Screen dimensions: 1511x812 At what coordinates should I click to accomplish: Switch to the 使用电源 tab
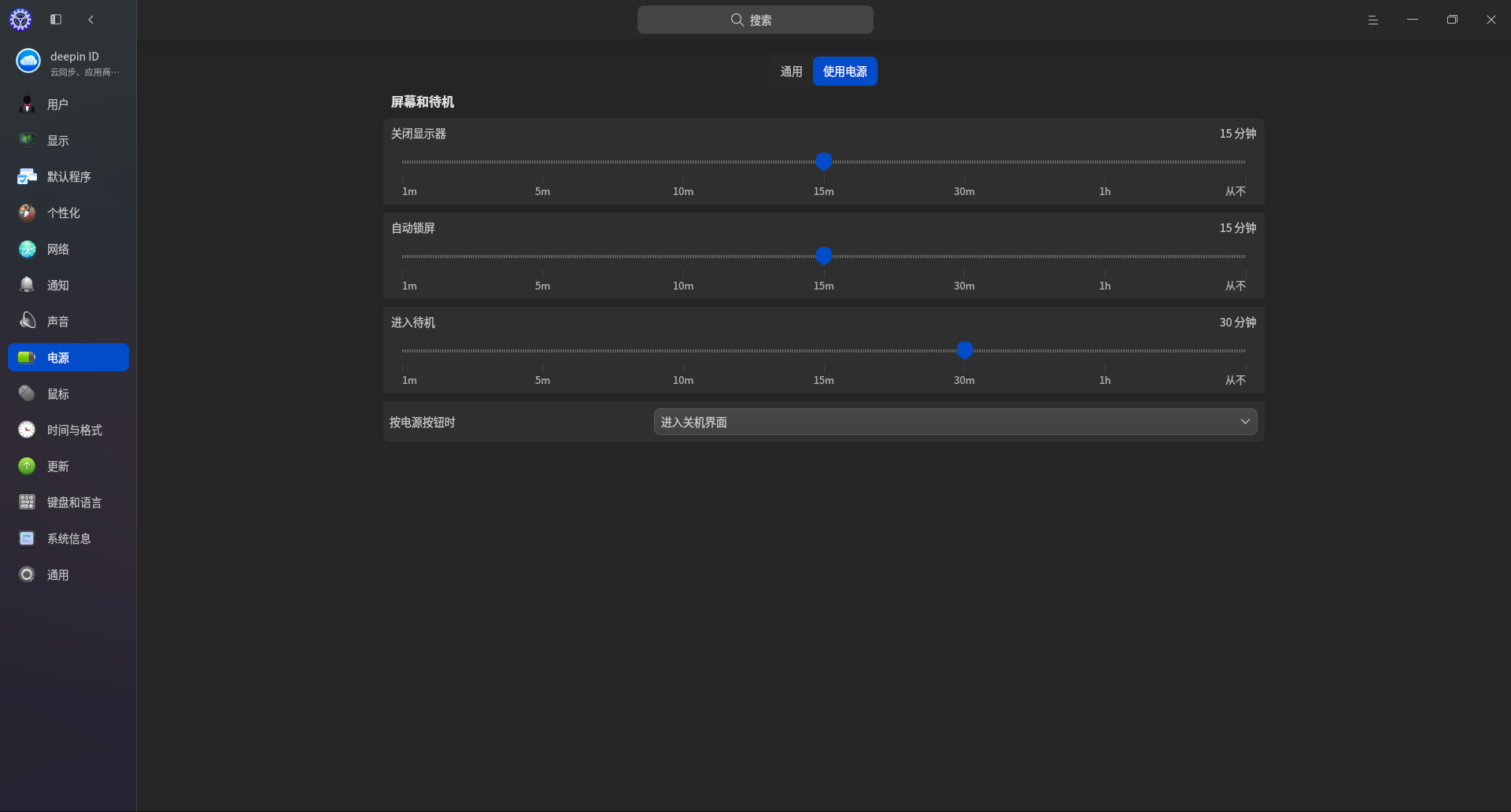click(845, 72)
